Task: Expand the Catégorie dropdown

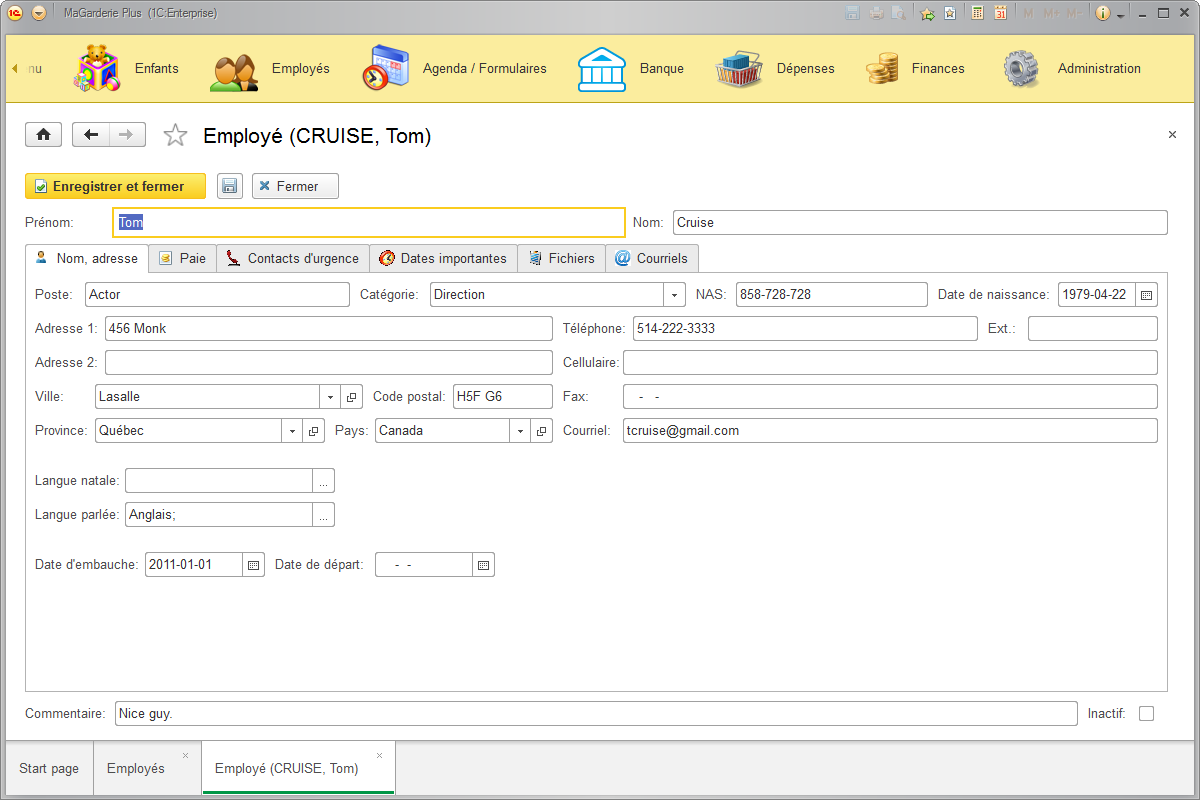Action: (674, 294)
